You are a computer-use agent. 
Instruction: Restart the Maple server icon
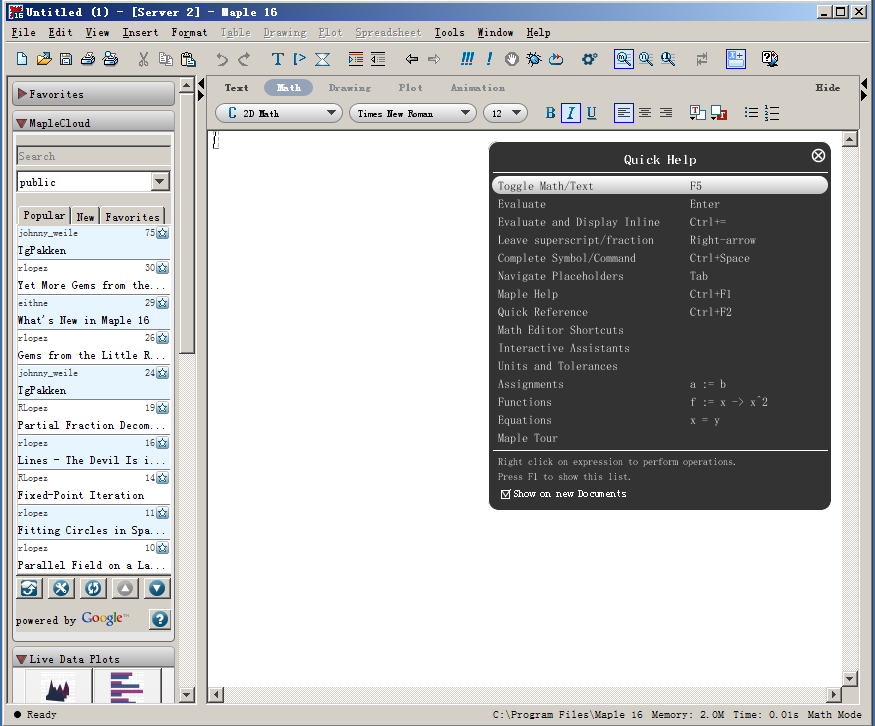556,59
